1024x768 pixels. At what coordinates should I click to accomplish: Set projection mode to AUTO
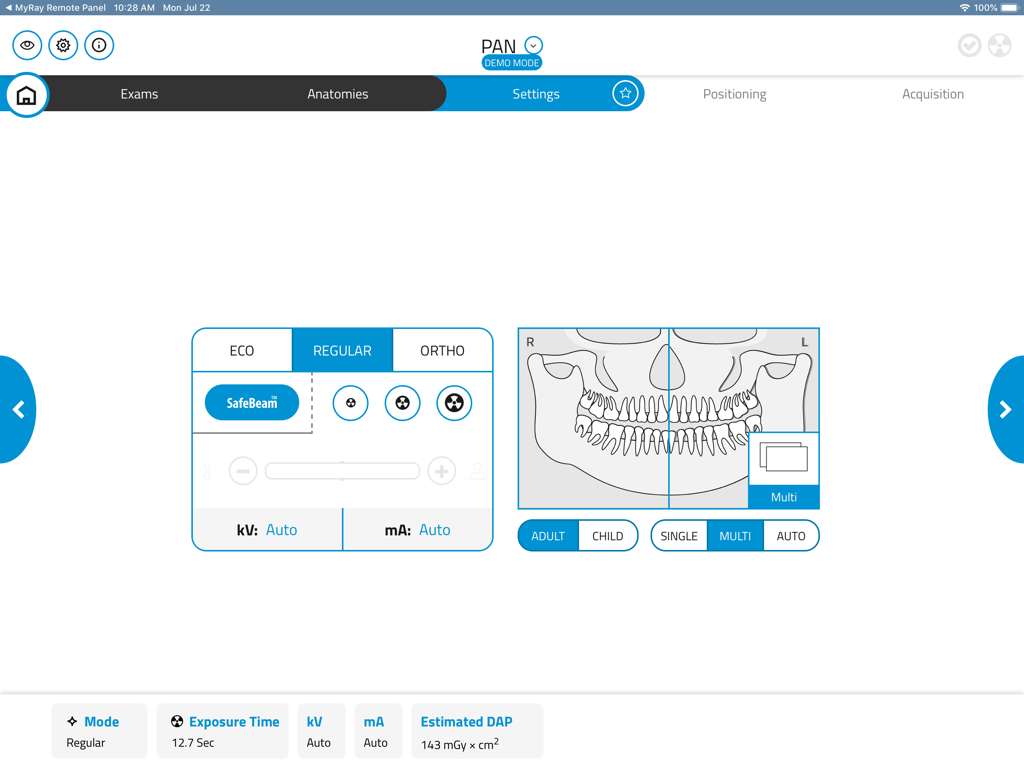click(x=791, y=535)
